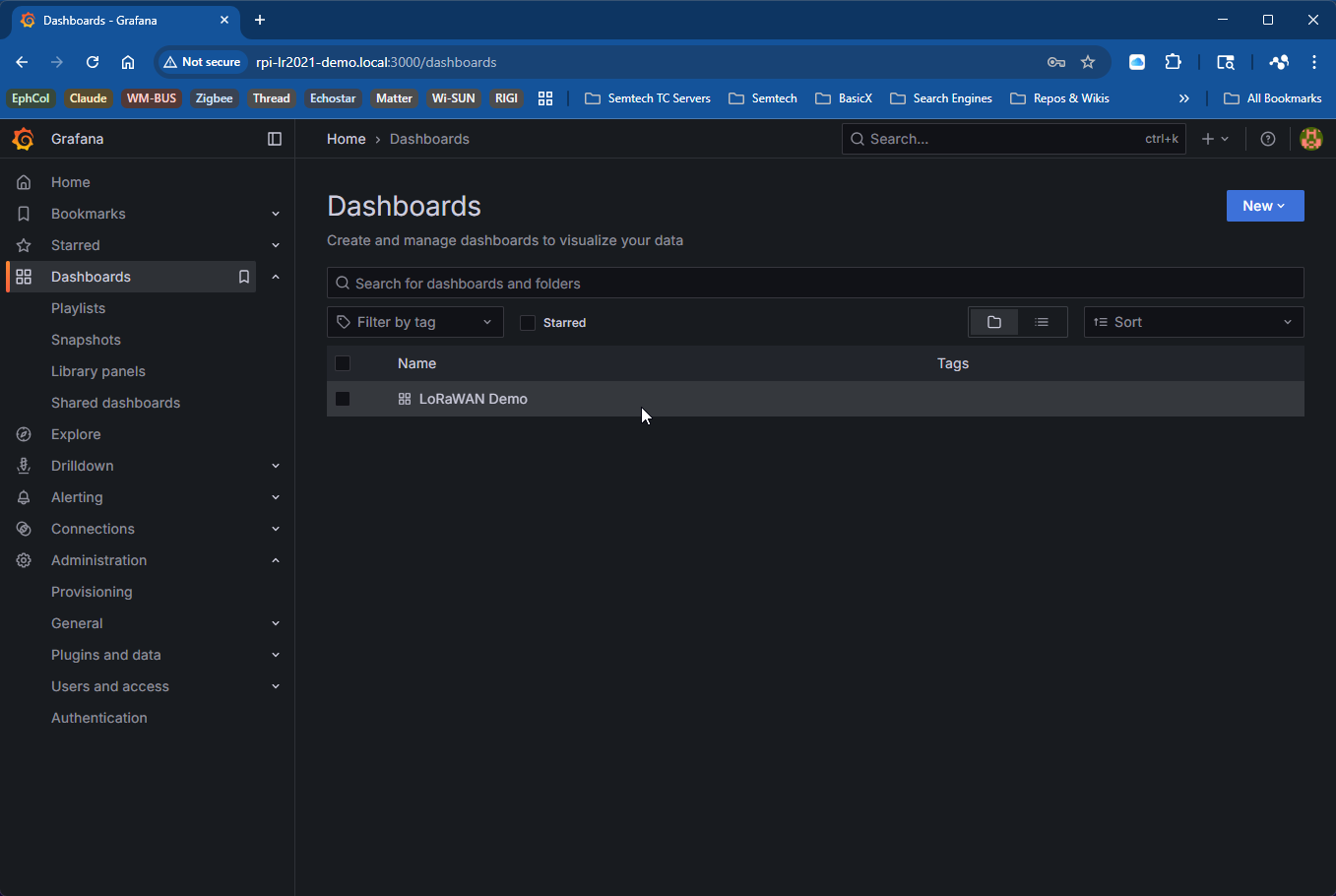Go back with browser back arrow
The width and height of the screenshot is (1336, 896).
[22, 62]
